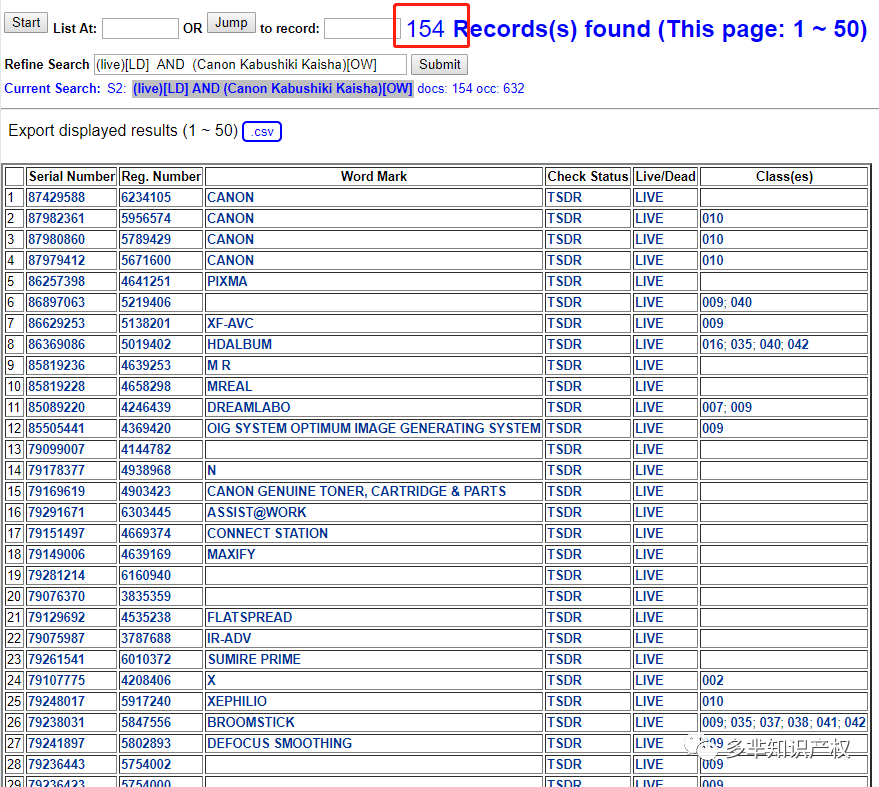Open the DREAMLABO word mark

click(249, 408)
